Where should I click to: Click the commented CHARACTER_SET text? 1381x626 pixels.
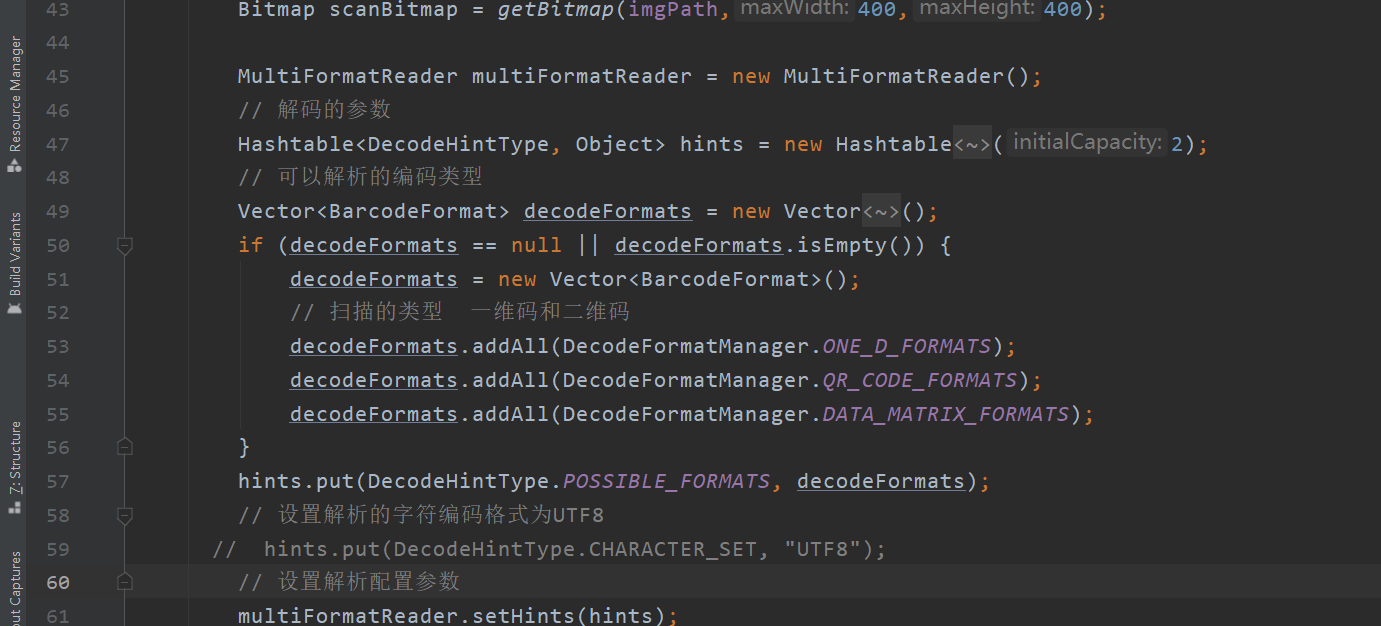(673, 549)
